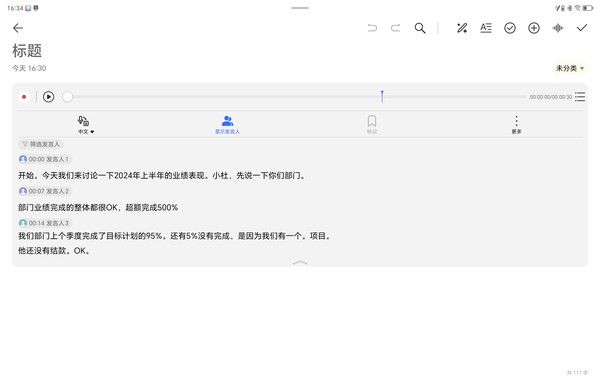600x384 pixels.
Task: Select the 00:00 发言人1 speaker tag
Action: (x=45, y=159)
